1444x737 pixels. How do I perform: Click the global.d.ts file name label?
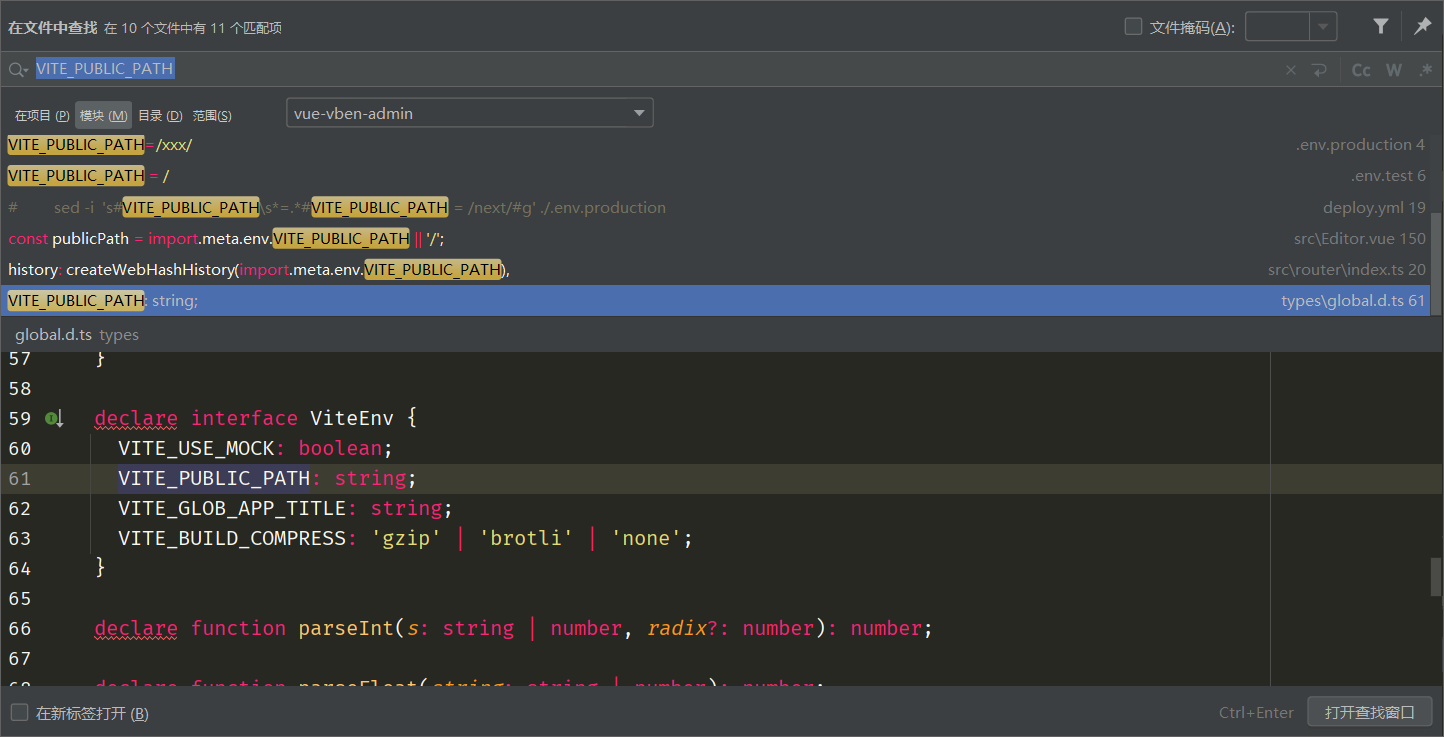pyautogui.click(x=53, y=335)
